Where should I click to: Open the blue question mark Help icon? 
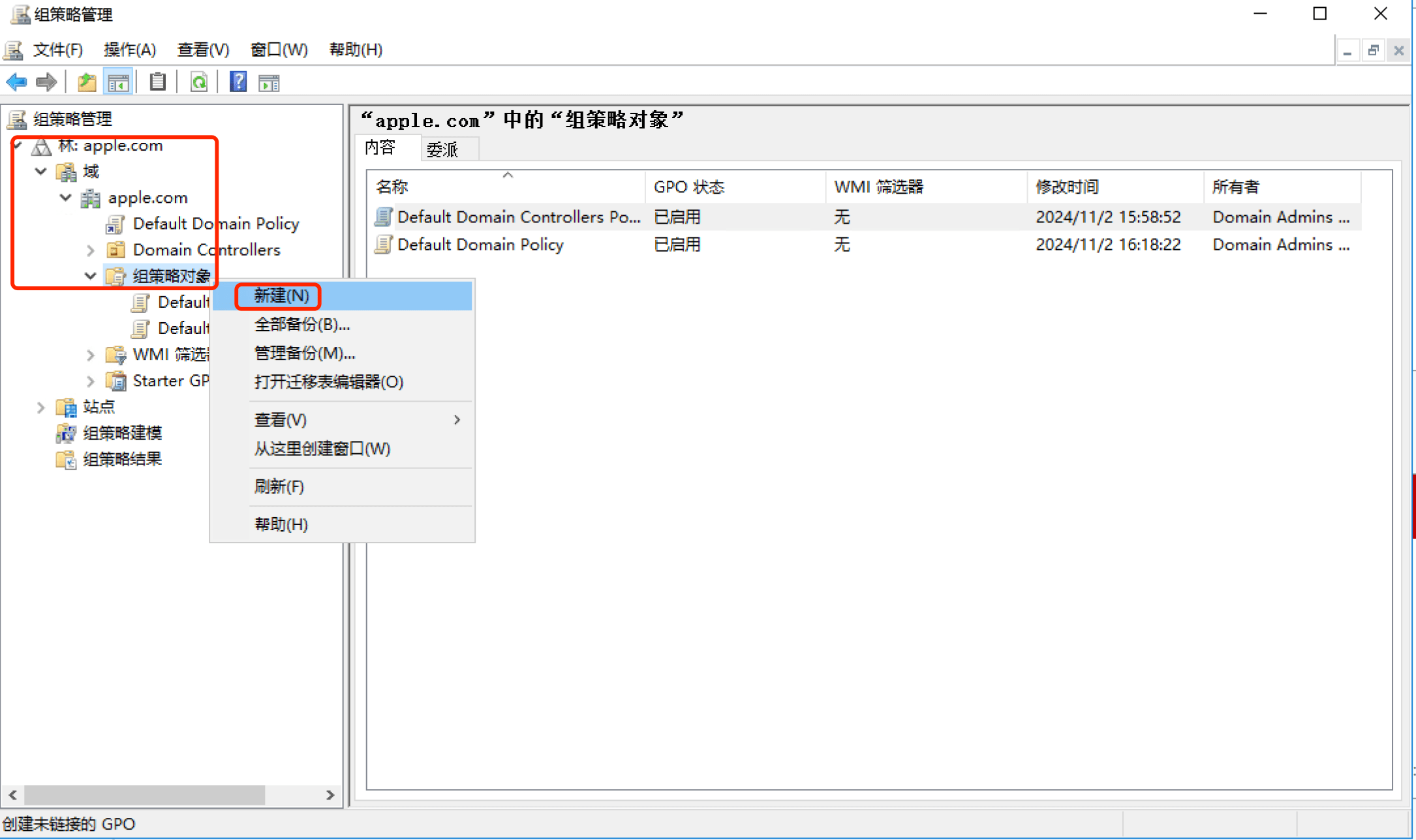238,82
